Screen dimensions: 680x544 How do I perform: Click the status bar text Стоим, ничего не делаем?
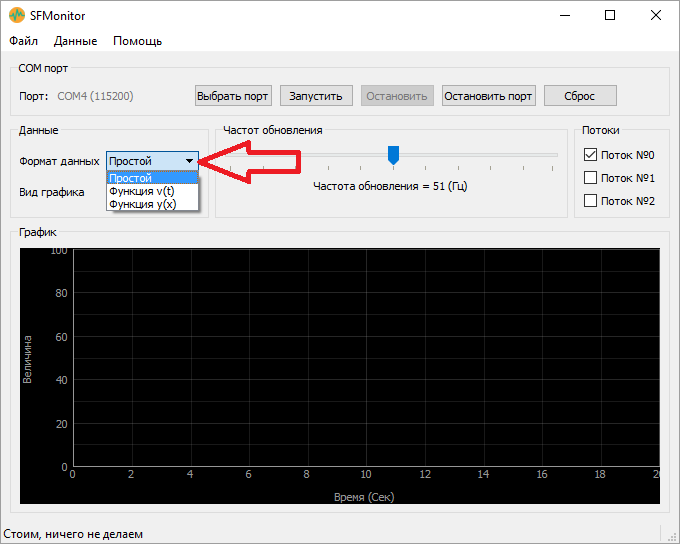coord(73,534)
